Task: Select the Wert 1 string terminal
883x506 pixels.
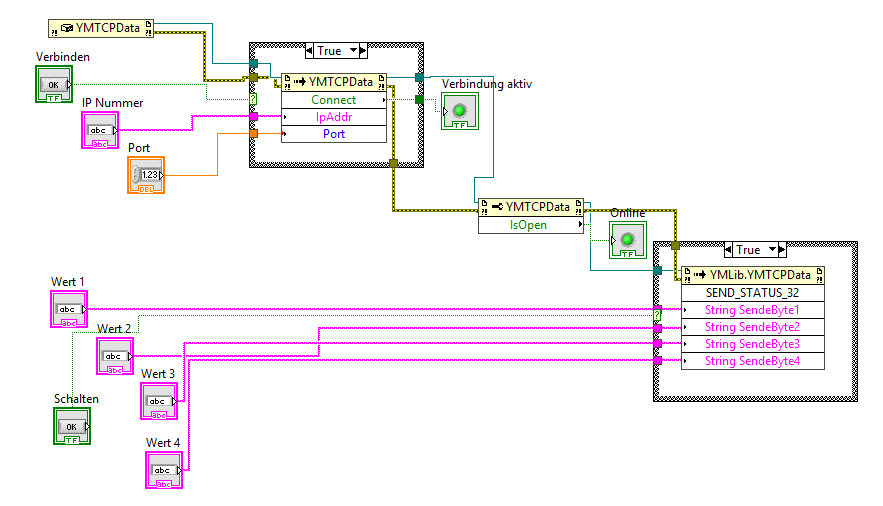Action: tap(69, 309)
